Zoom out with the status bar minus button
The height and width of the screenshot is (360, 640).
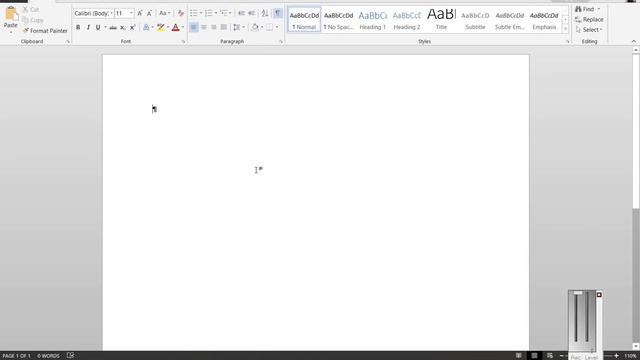[562, 356]
